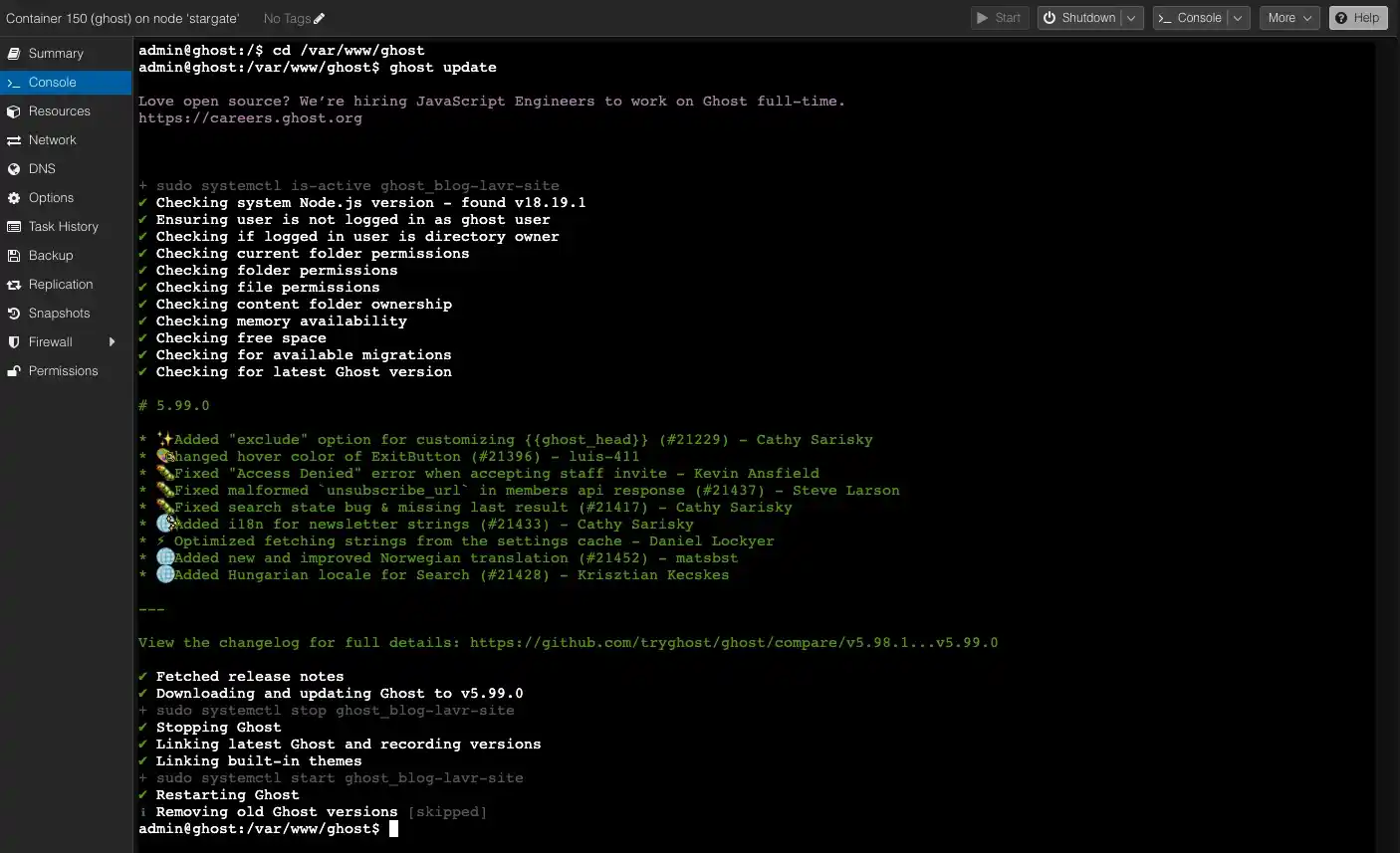Click the Start button
Image resolution: width=1400 pixels, height=853 pixels.
tap(999, 18)
